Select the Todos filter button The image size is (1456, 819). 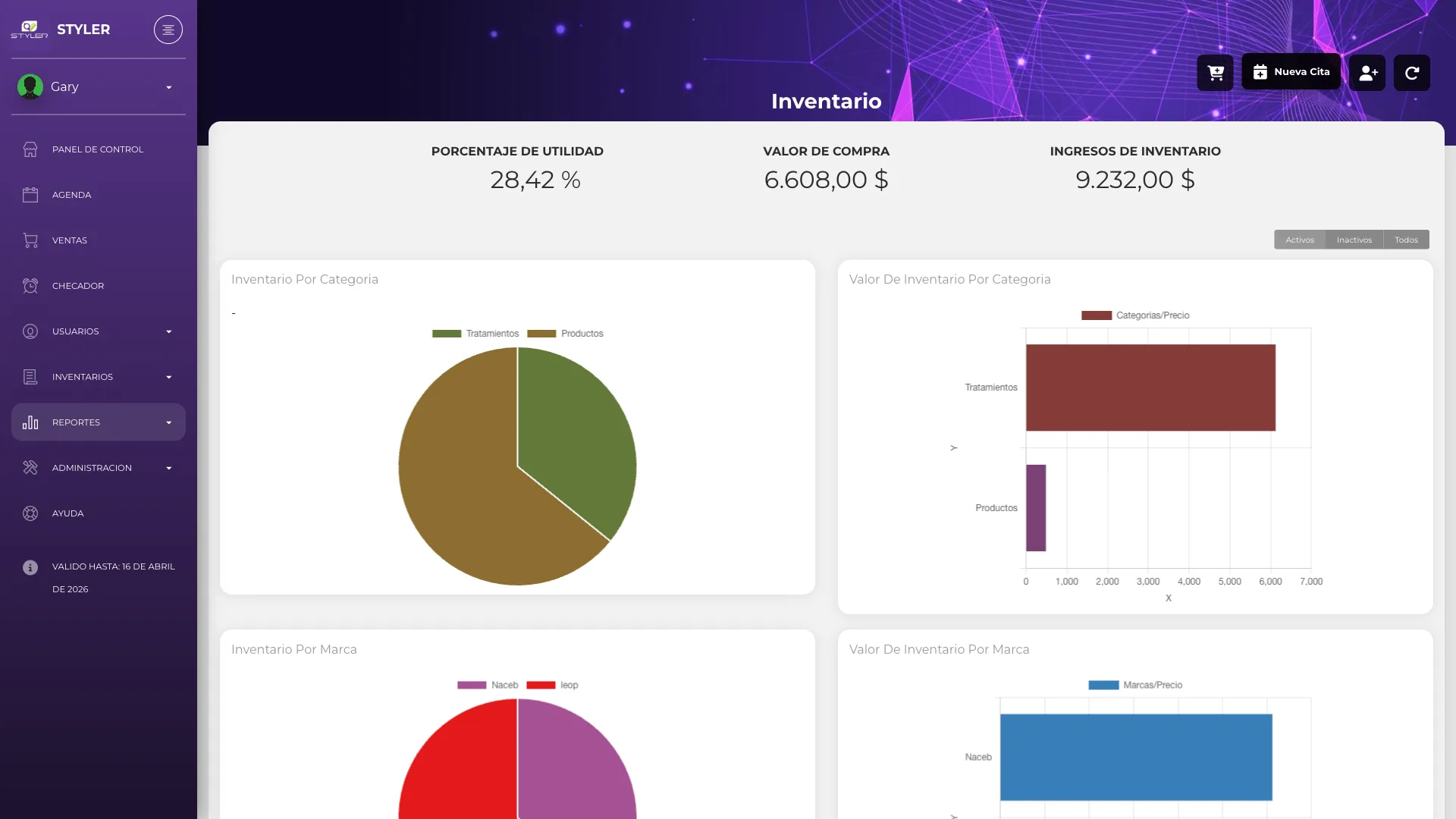(x=1406, y=240)
